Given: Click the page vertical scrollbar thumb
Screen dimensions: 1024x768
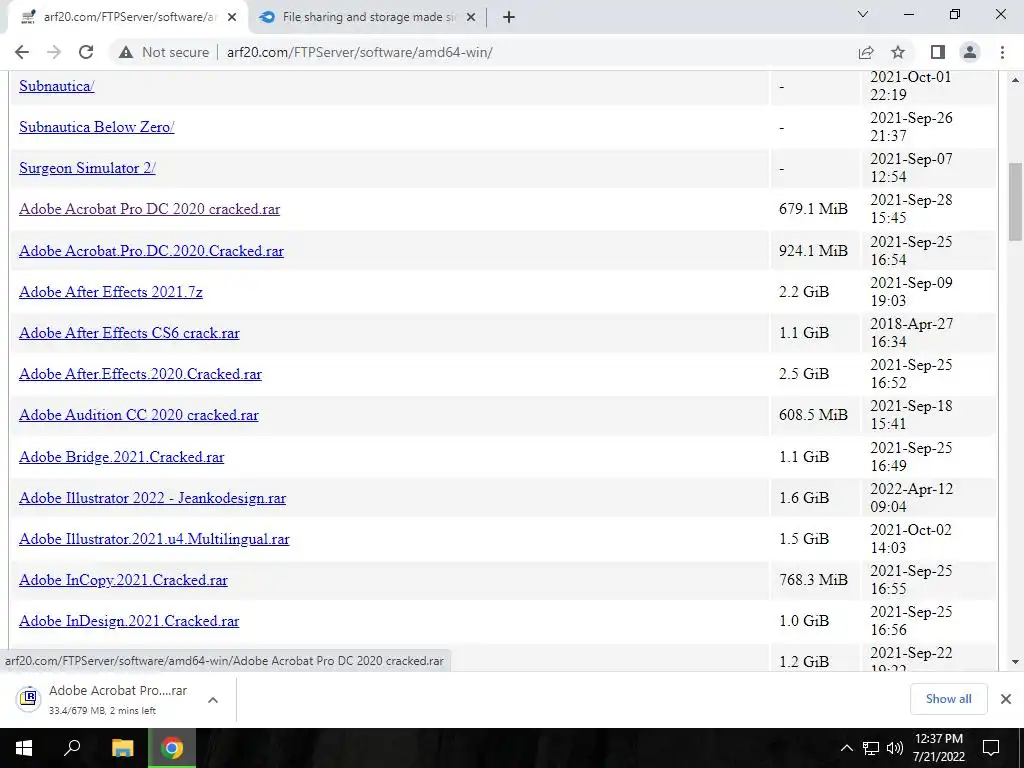Looking at the screenshot, I should tap(1015, 202).
